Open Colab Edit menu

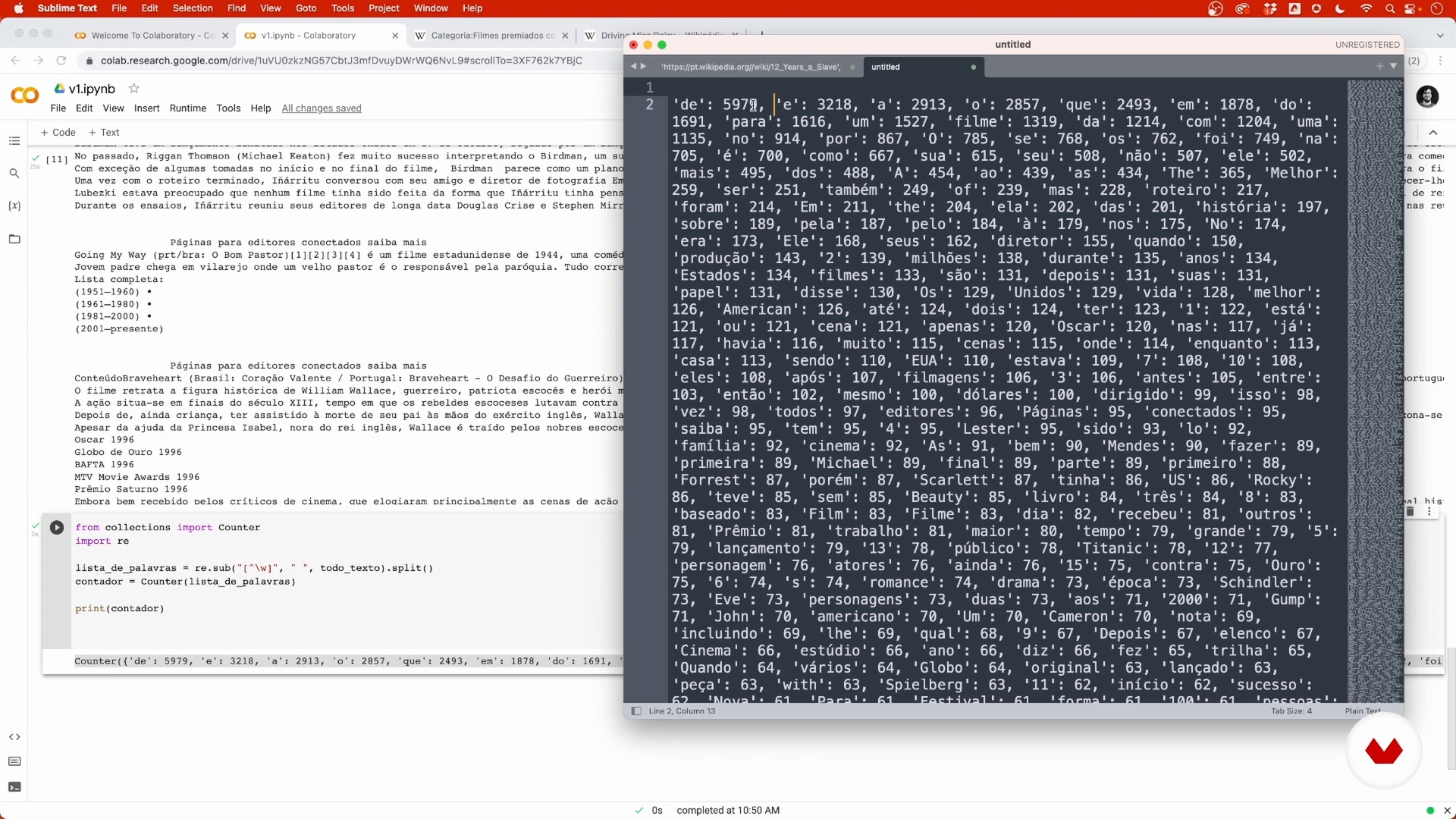click(84, 108)
